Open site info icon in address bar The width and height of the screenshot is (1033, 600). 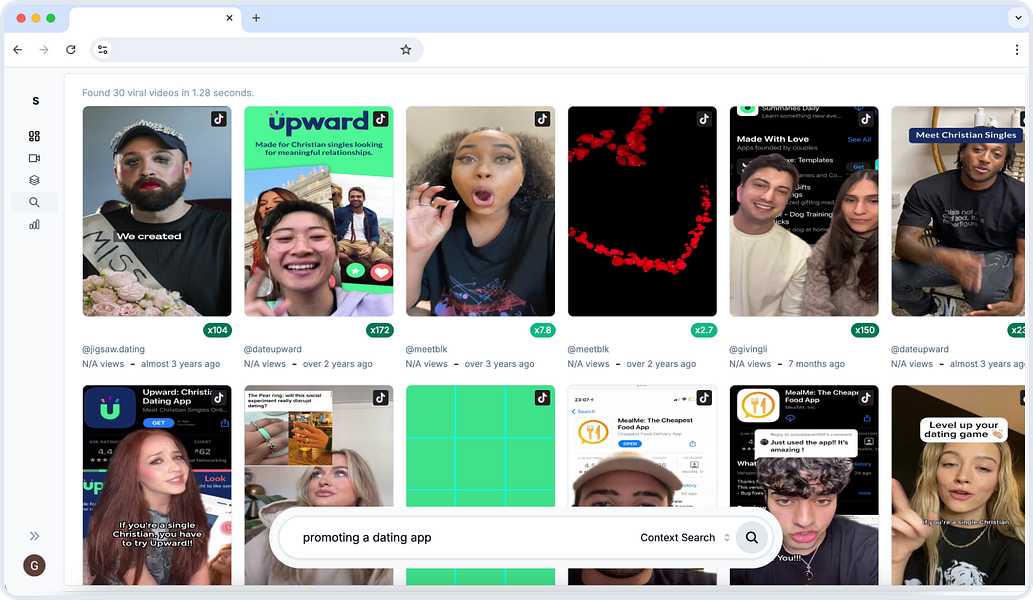102,49
